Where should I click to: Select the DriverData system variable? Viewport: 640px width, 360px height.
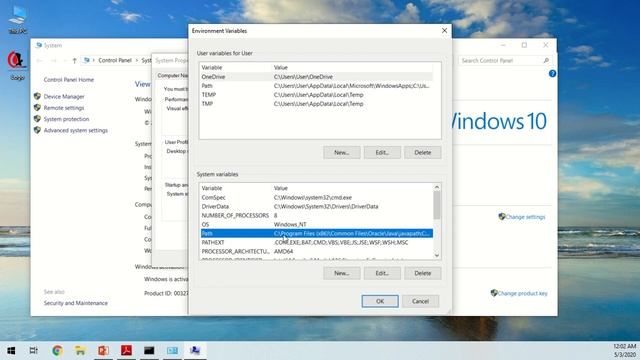[x=316, y=207]
